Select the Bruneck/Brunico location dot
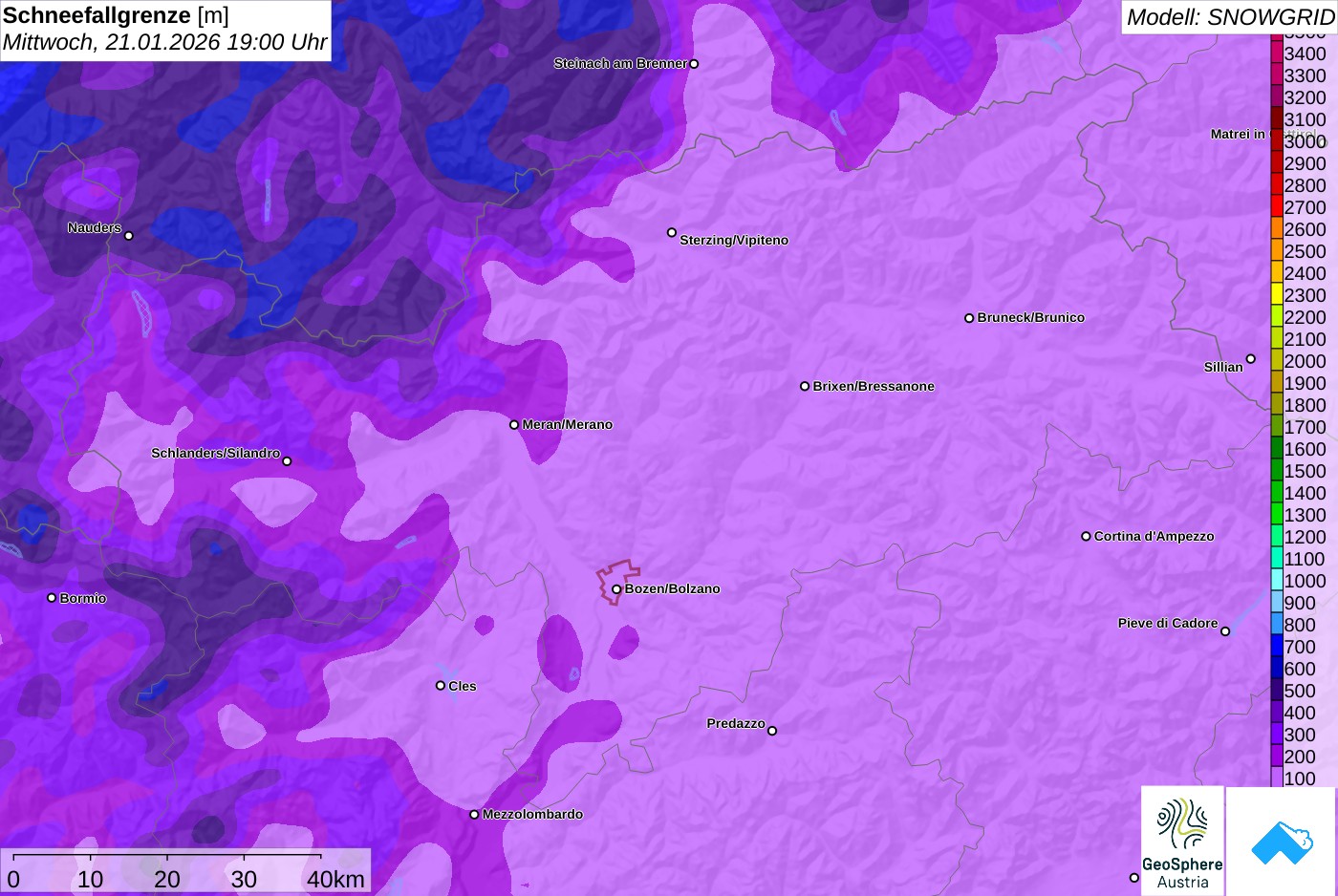Image resolution: width=1338 pixels, height=896 pixels. pos(969,318)
